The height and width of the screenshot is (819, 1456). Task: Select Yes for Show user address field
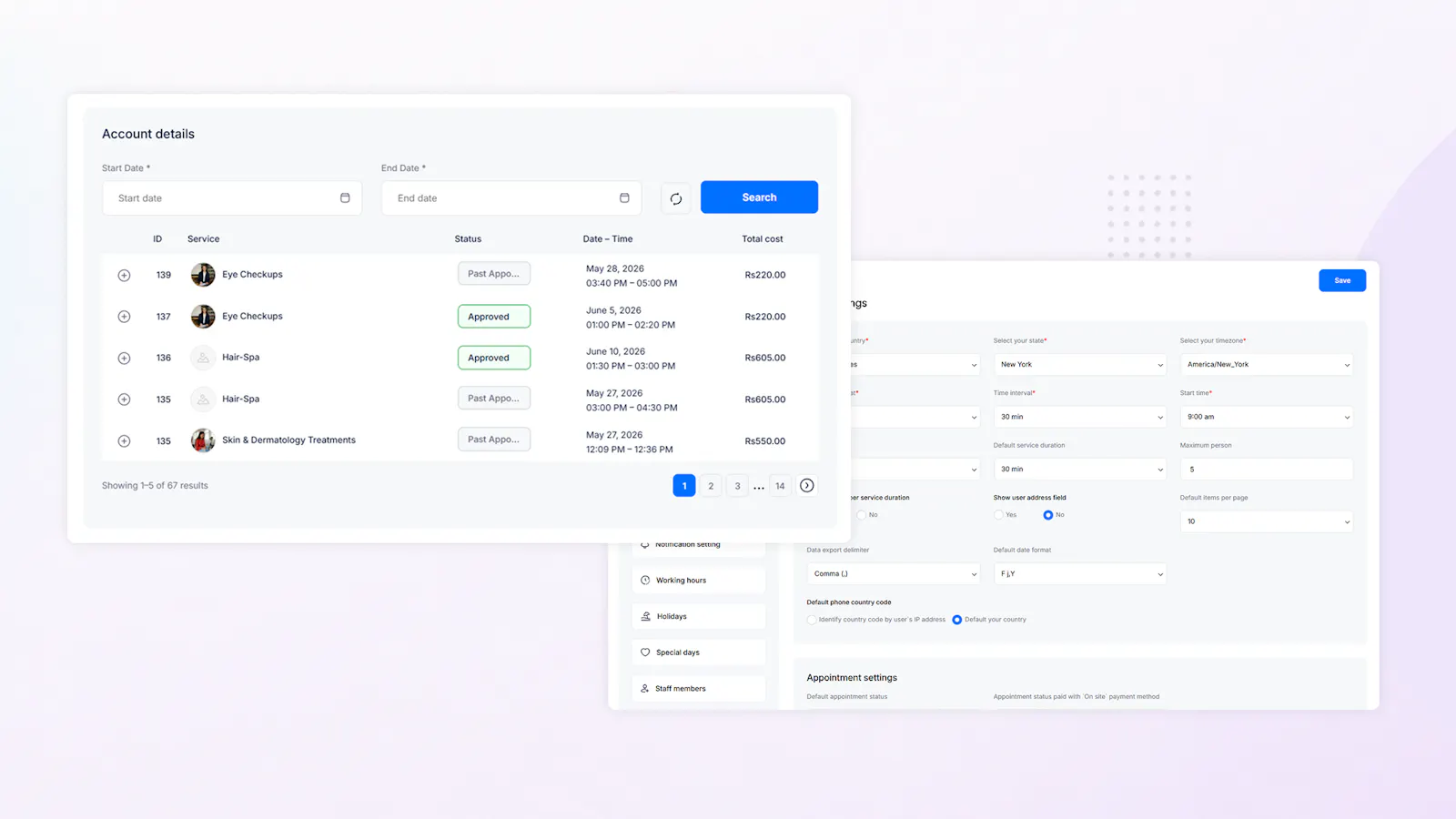point(998,515)
